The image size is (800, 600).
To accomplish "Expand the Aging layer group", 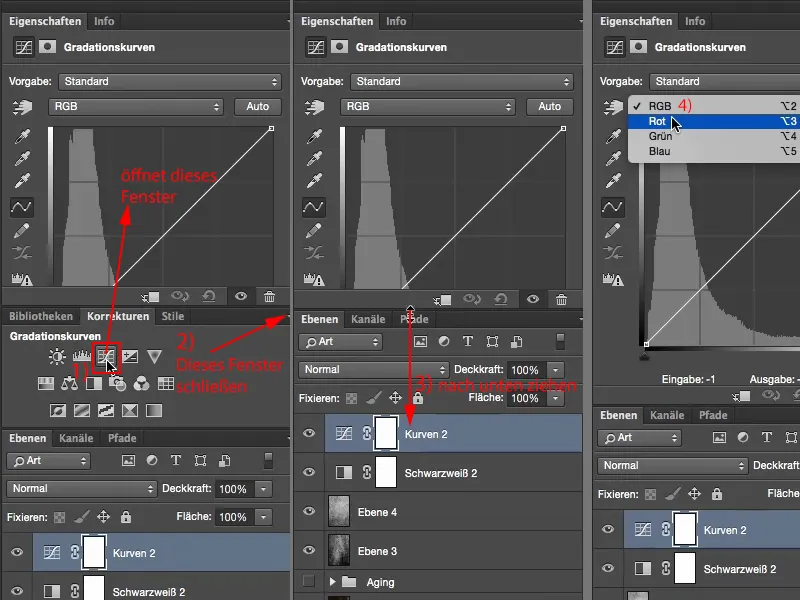I will (x=332, y=582).
